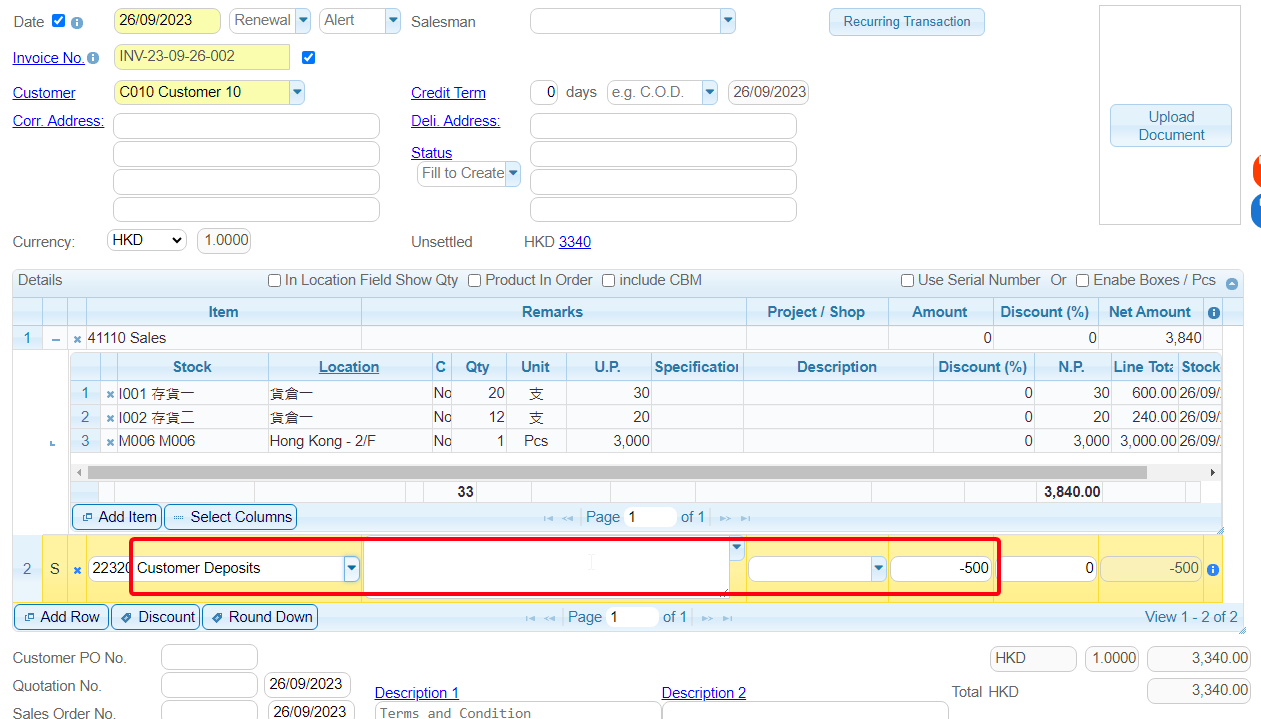Click the info icon beside Date checkbox
Screen dimensions: 1261x719
[77, 22]
